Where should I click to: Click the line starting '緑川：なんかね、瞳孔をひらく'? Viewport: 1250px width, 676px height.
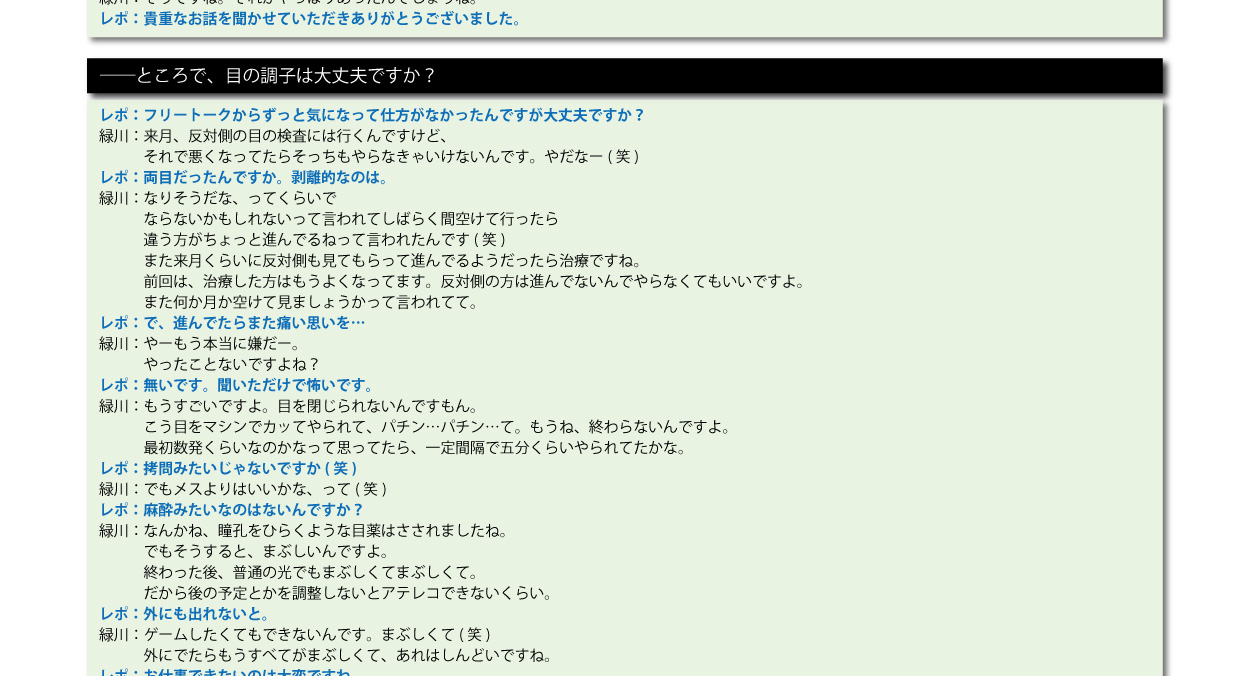pos(306,531)
